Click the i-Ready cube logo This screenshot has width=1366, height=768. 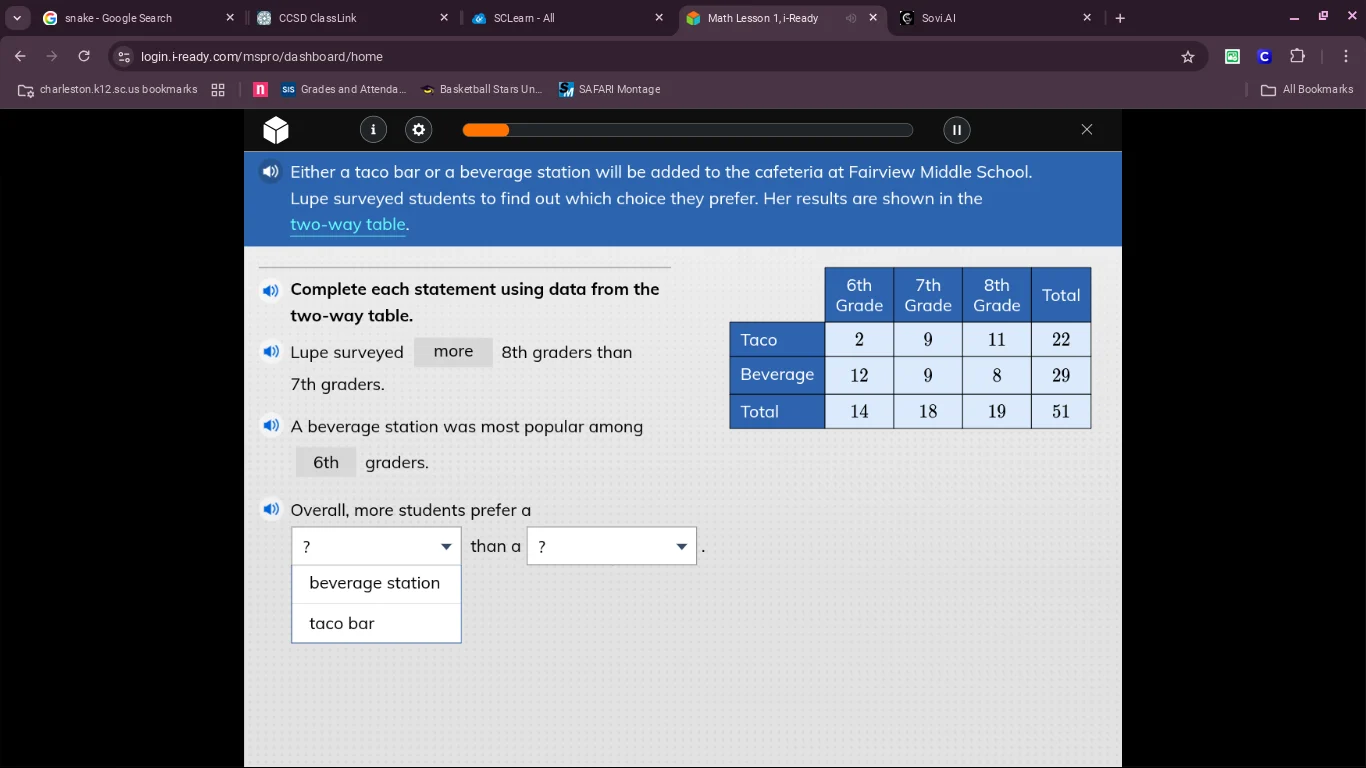pyautogui.click(x=276, y=130)
